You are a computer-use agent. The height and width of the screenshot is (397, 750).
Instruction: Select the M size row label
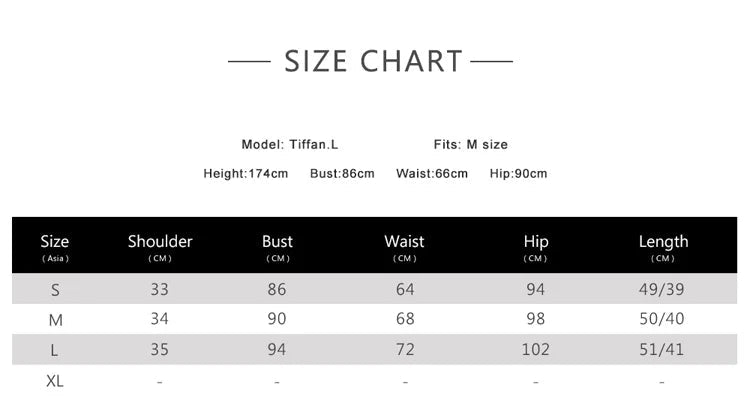coord(55,320)
